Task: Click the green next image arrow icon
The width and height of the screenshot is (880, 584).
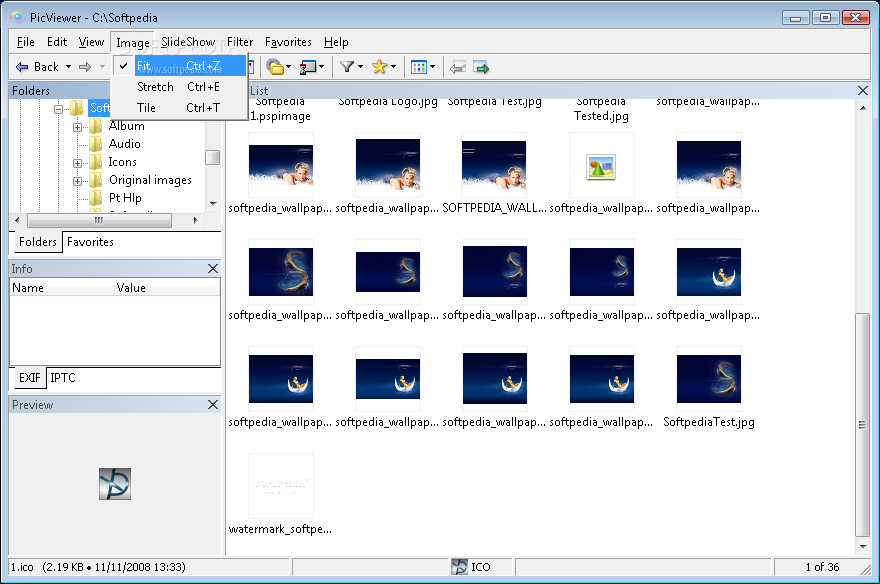Action: 481,68
